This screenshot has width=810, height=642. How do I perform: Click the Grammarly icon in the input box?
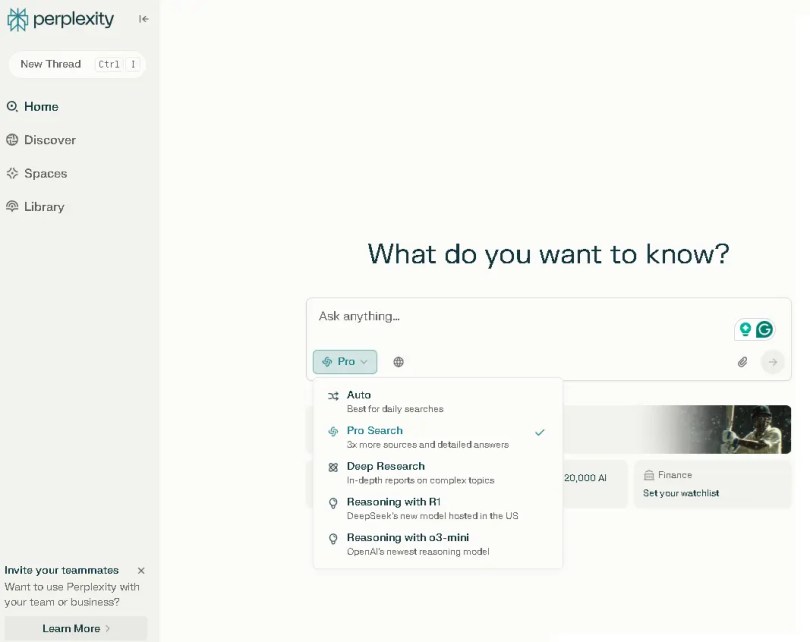click(764, 330)
